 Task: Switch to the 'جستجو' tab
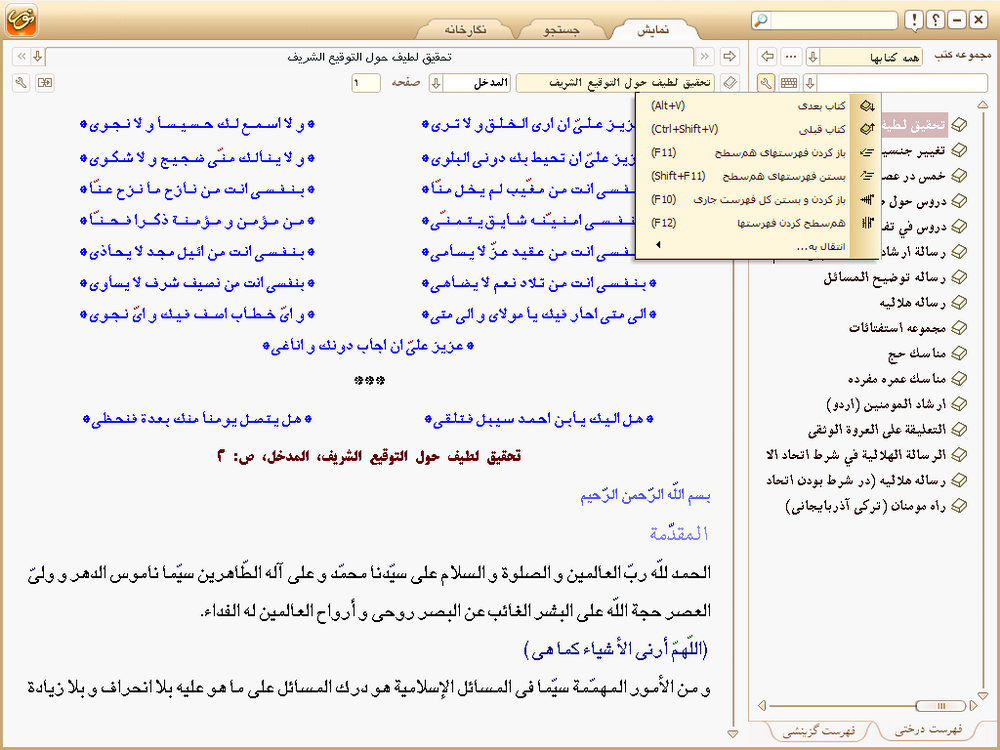pos(561,29)
